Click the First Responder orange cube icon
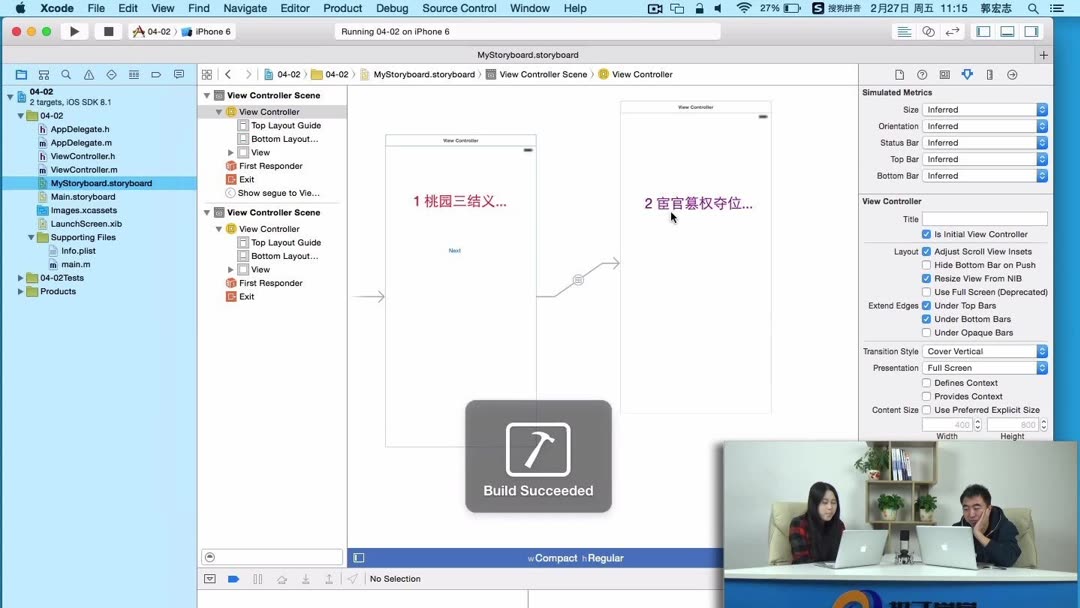The width and height of the screenshot is (1080, 608). tap(231, 166)
